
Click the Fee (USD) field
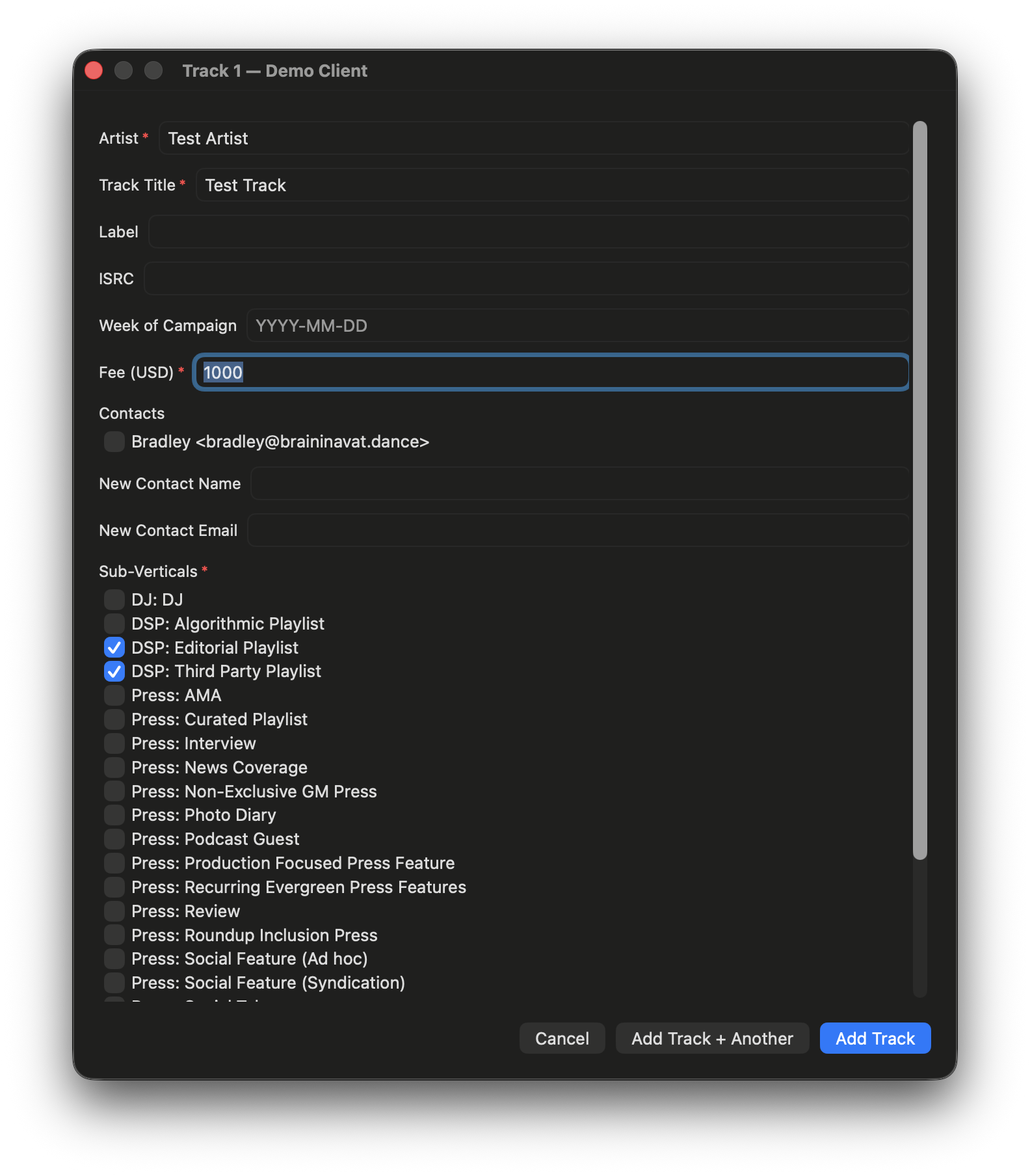pos(551,373)
